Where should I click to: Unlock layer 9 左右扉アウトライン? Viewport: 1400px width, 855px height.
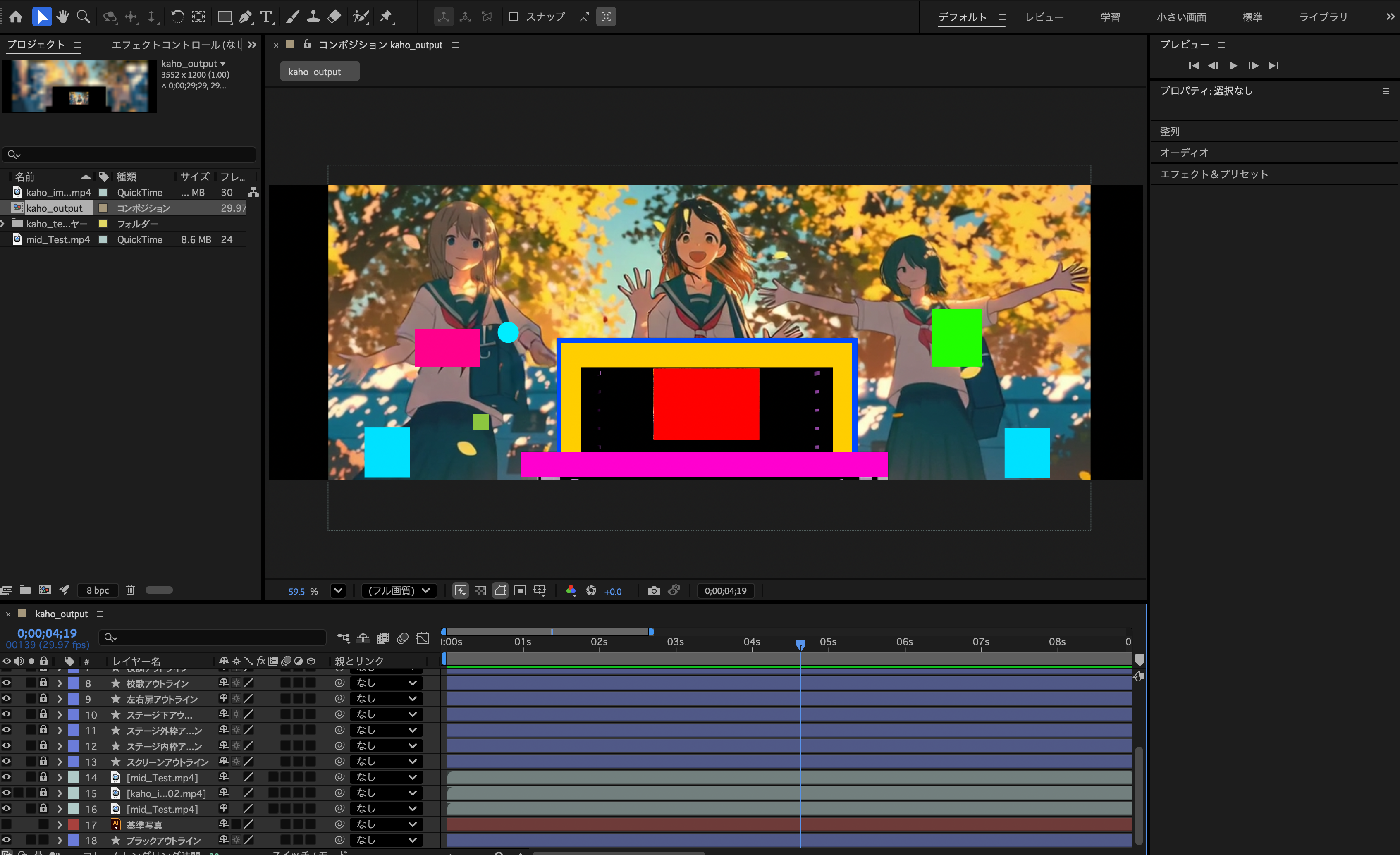click(x=43, y=699)
